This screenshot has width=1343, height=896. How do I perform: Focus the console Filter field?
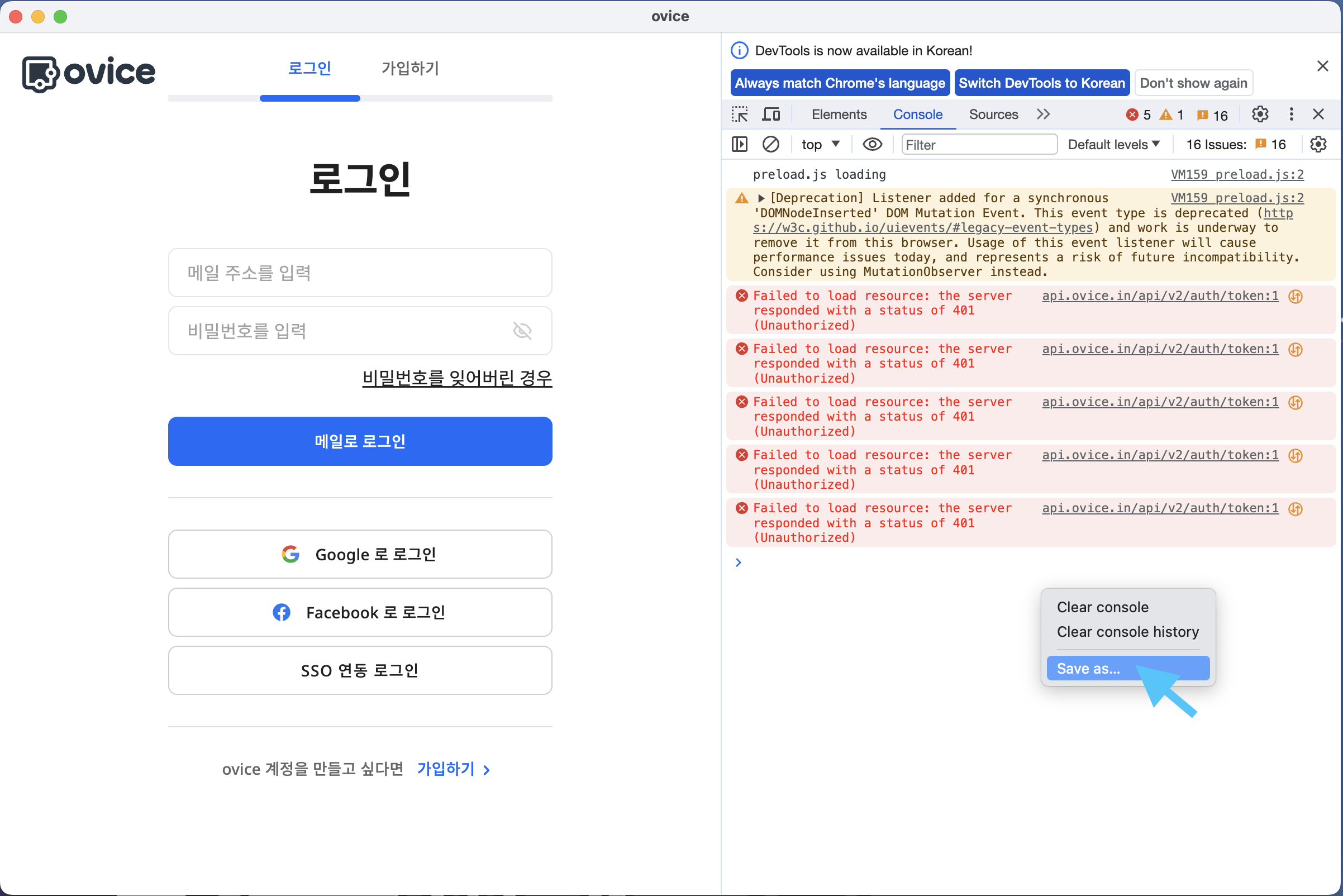pyautogui.click(x=979, y=145)
